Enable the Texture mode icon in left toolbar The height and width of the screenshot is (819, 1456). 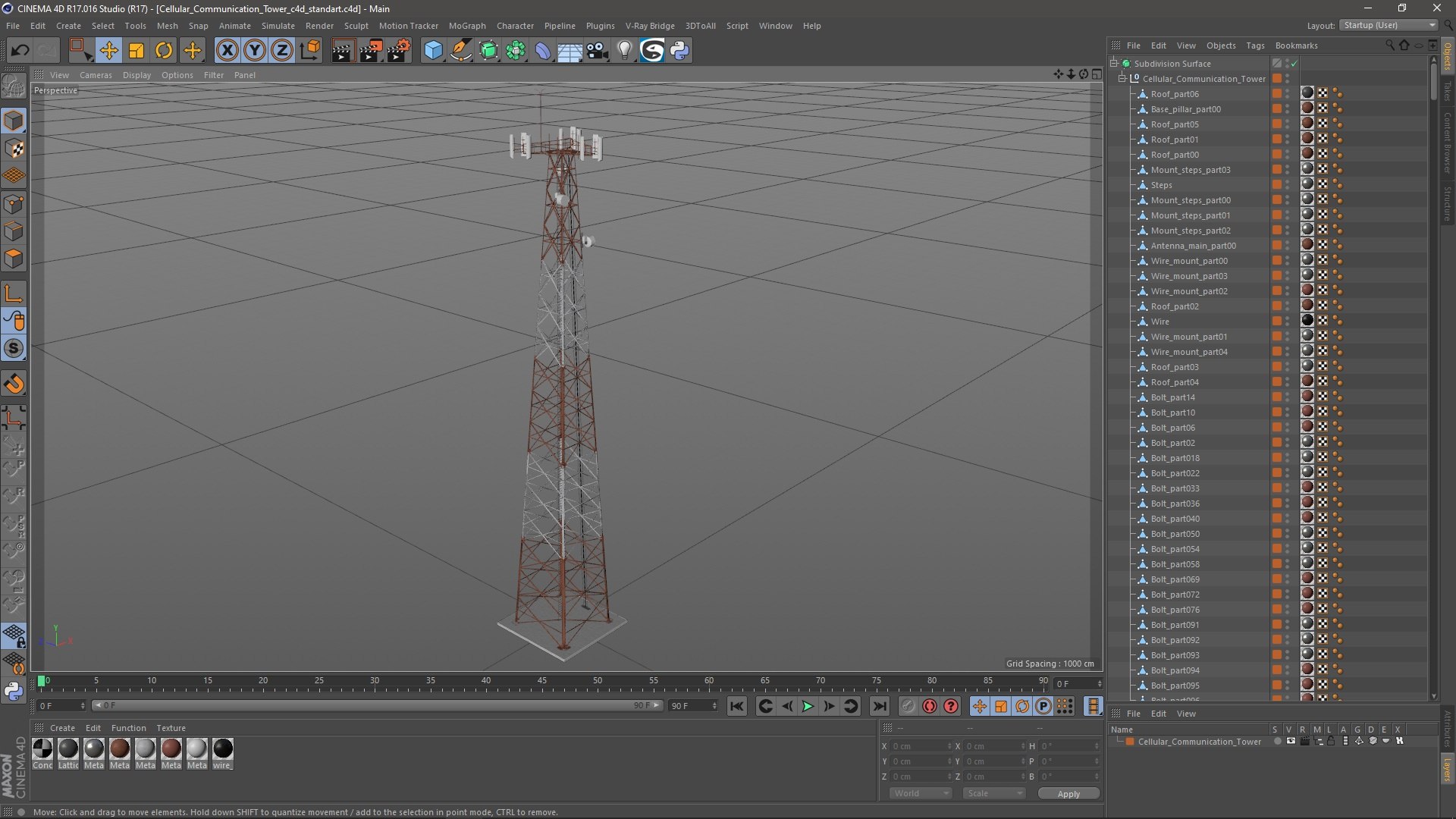(14, 149)
